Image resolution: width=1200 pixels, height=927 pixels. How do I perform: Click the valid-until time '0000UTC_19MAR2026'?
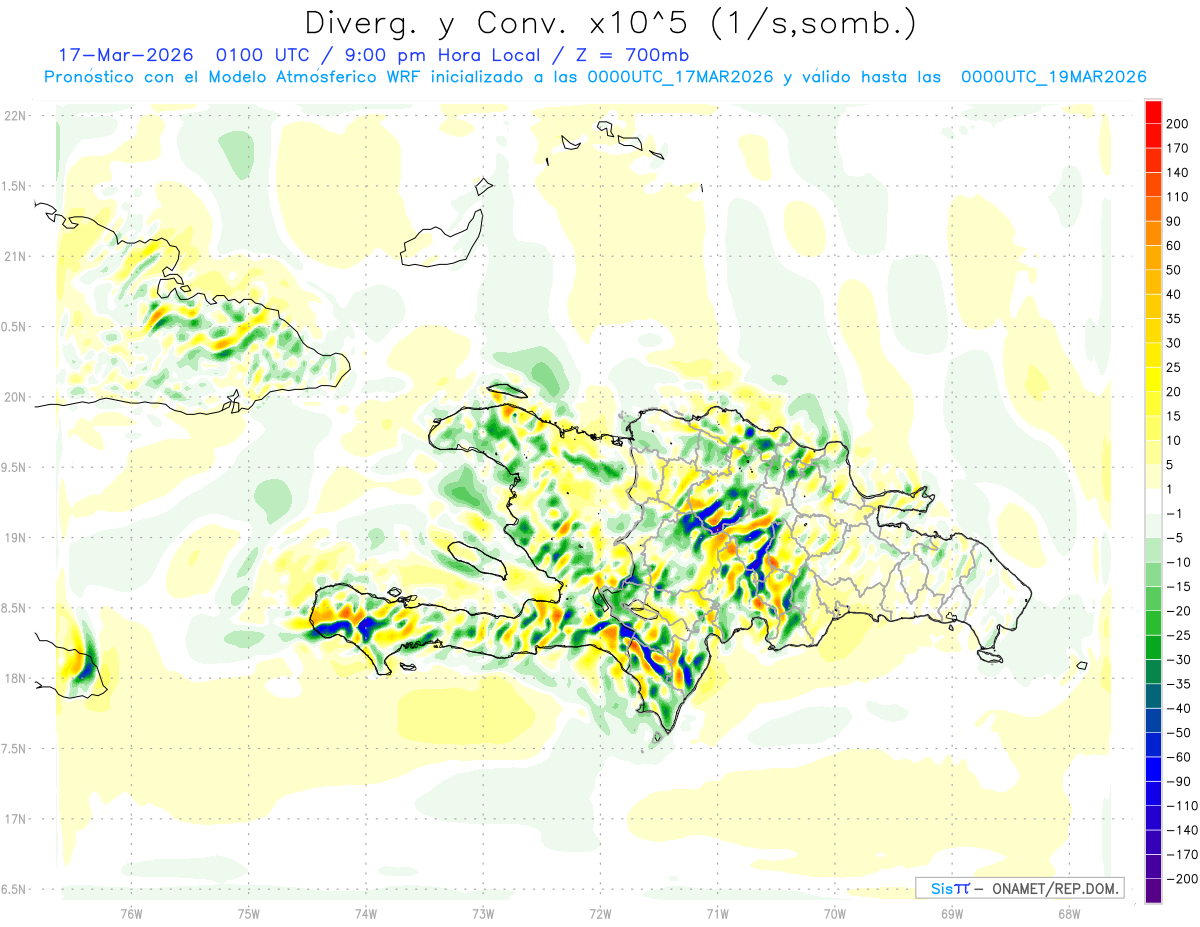click(x=1053, y=77)
